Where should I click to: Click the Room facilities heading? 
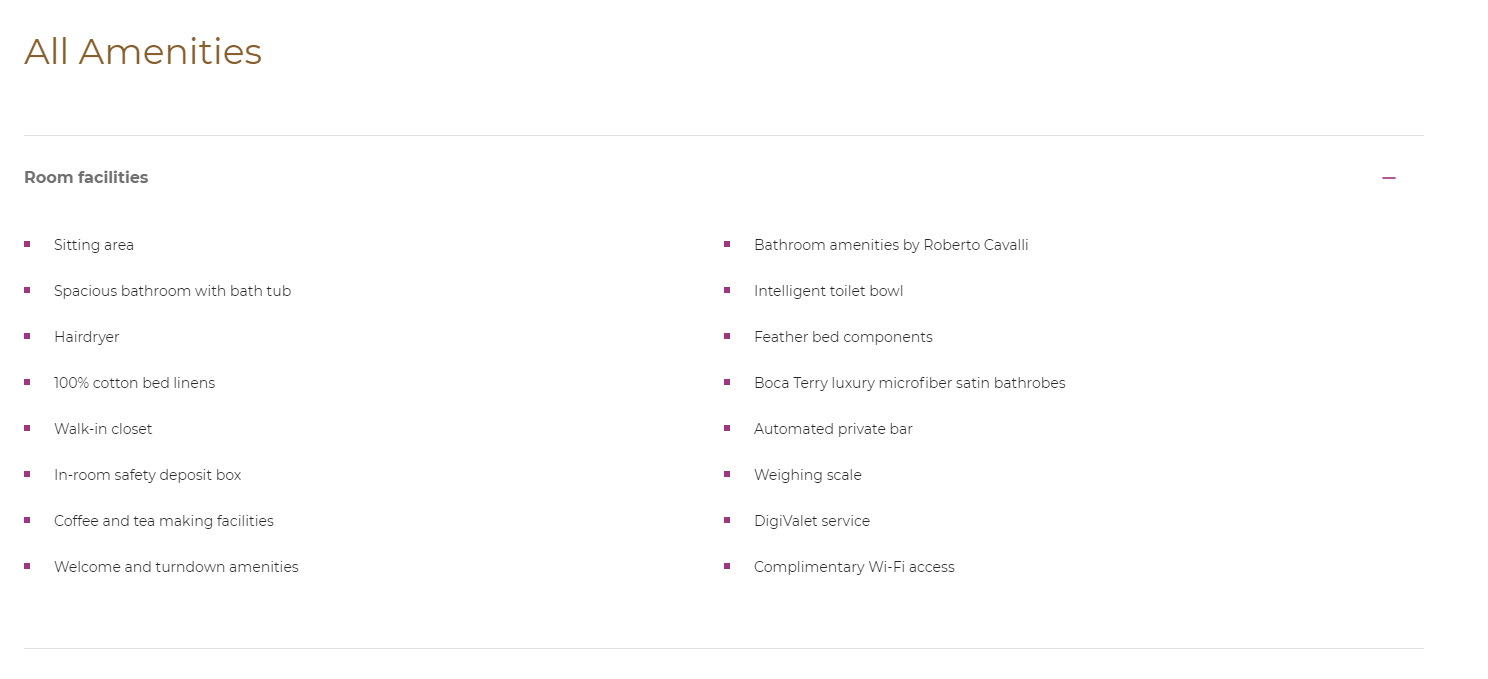coord(86,177)
